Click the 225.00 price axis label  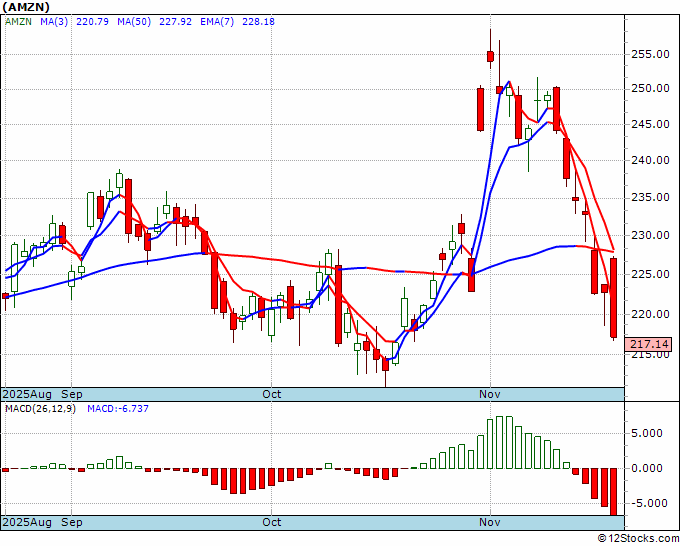click(x=649, y=274)
